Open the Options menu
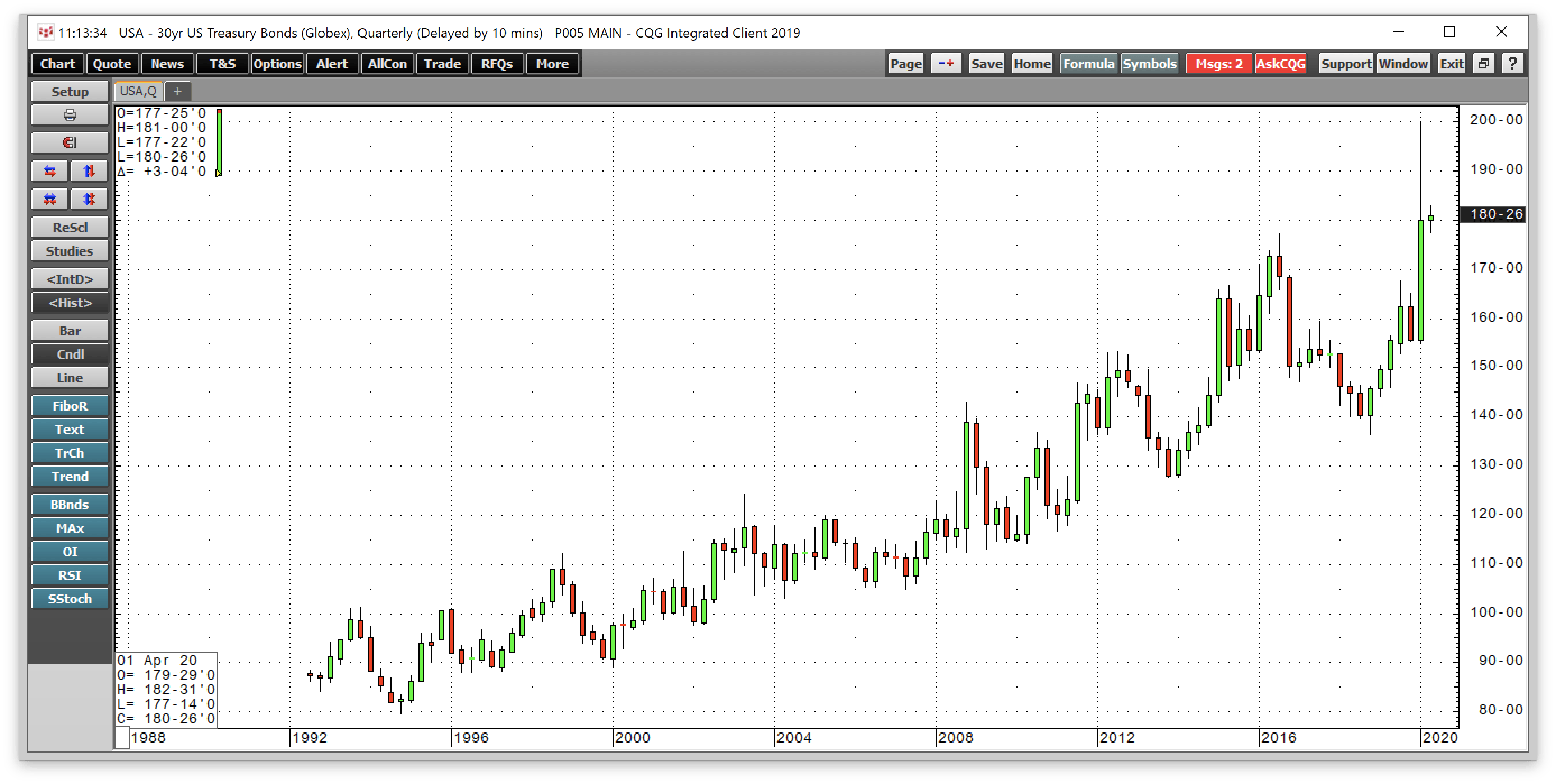 (277, 63)
